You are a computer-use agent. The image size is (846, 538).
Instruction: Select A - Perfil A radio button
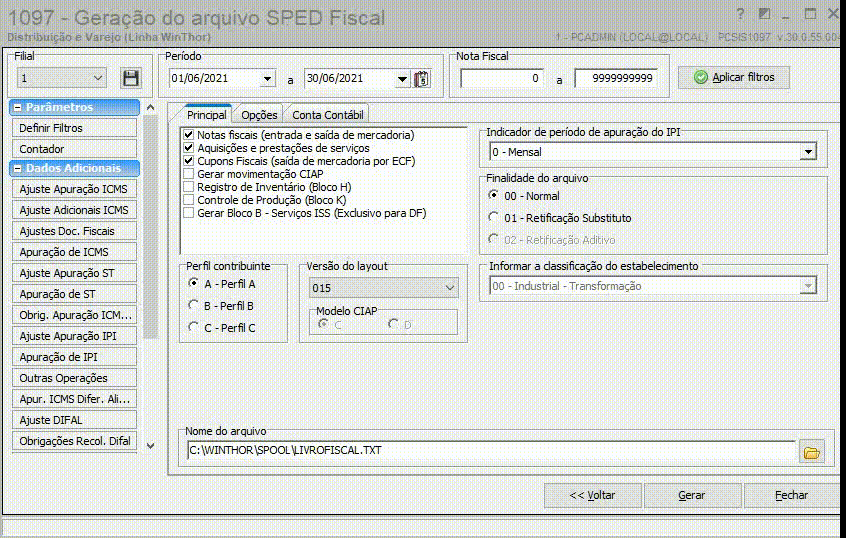[x=193, y=283]
